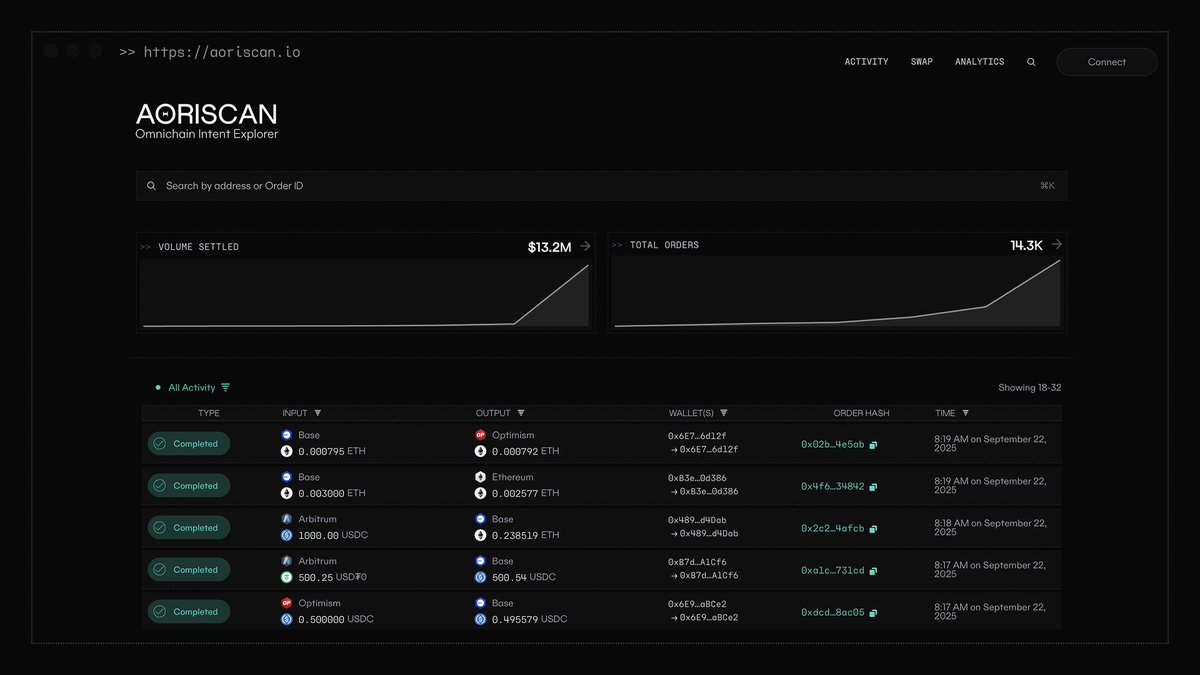1200x675 pixels.
Task: Copy order hash 0x2c2…4afcb
Action: [873, 529]
